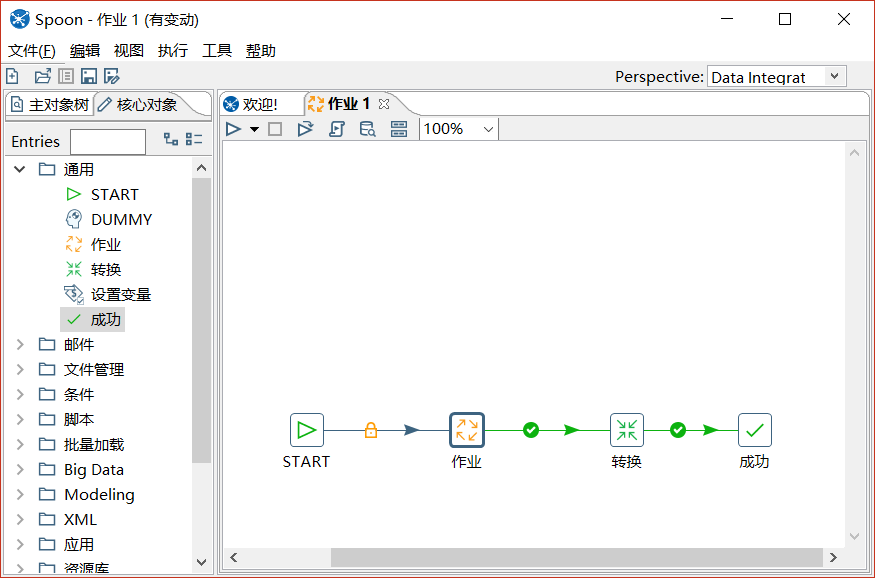Expand the 邮件 folder
Viewport: 875px width, 578px height.
point(20,344)
